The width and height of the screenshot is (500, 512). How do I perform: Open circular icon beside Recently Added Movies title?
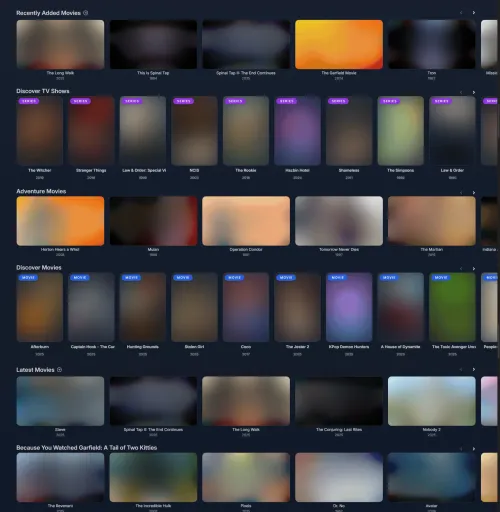pyautogui.click(x=86, y=13)
